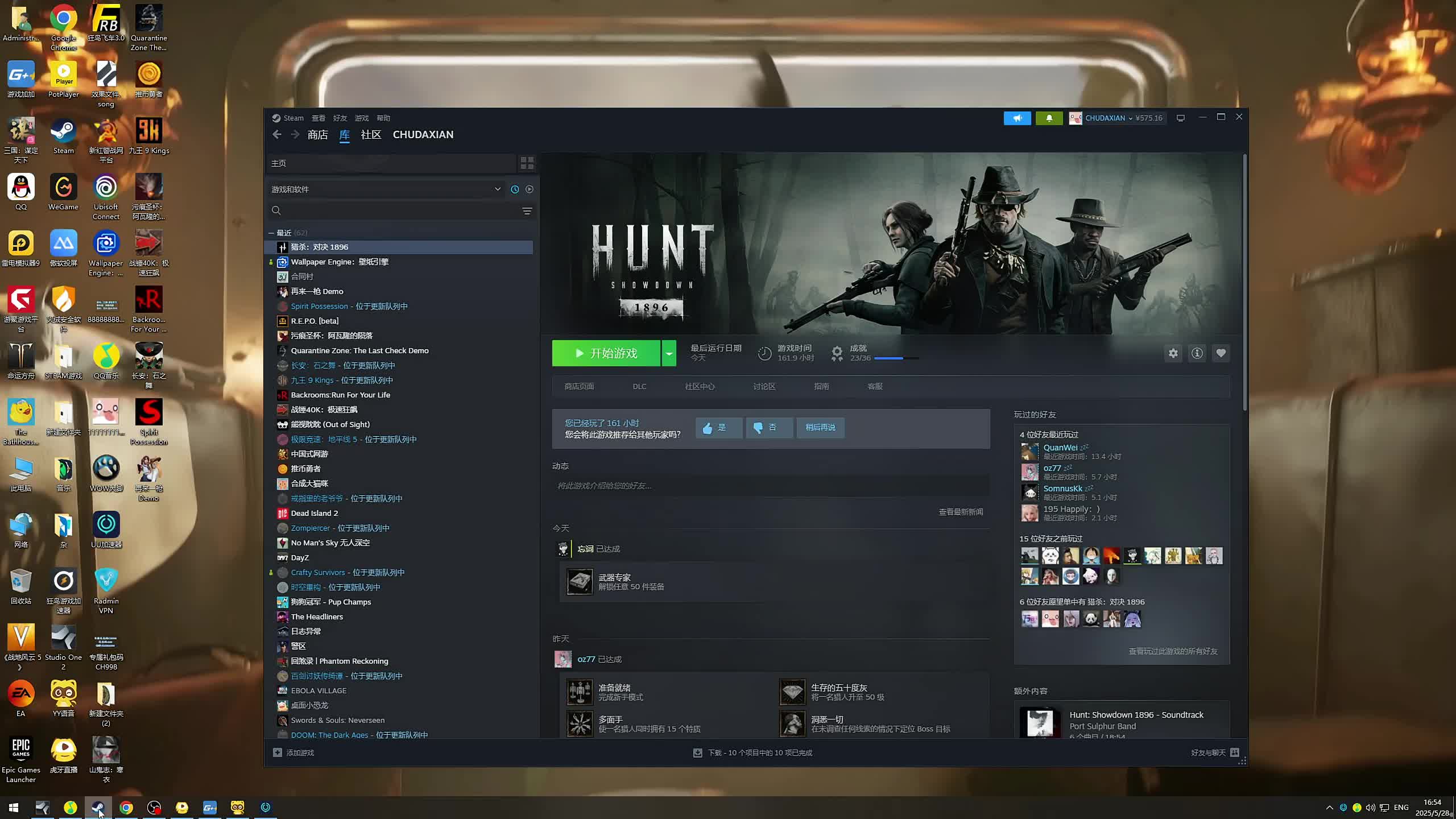Collapse the 最近 category
Screen dimensions: 1456x819
(x=271, y=233)
